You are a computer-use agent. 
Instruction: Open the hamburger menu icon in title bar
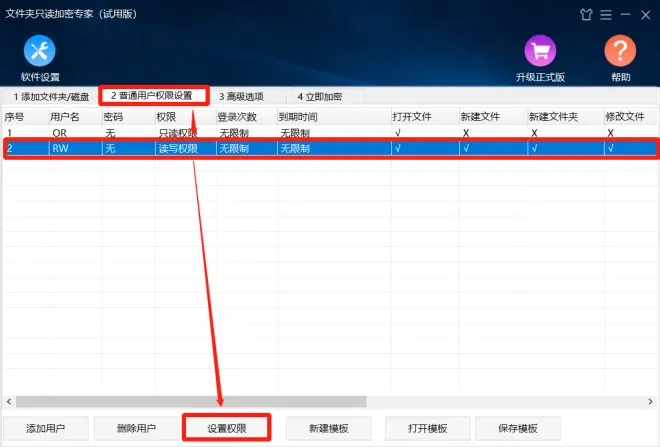606,15
